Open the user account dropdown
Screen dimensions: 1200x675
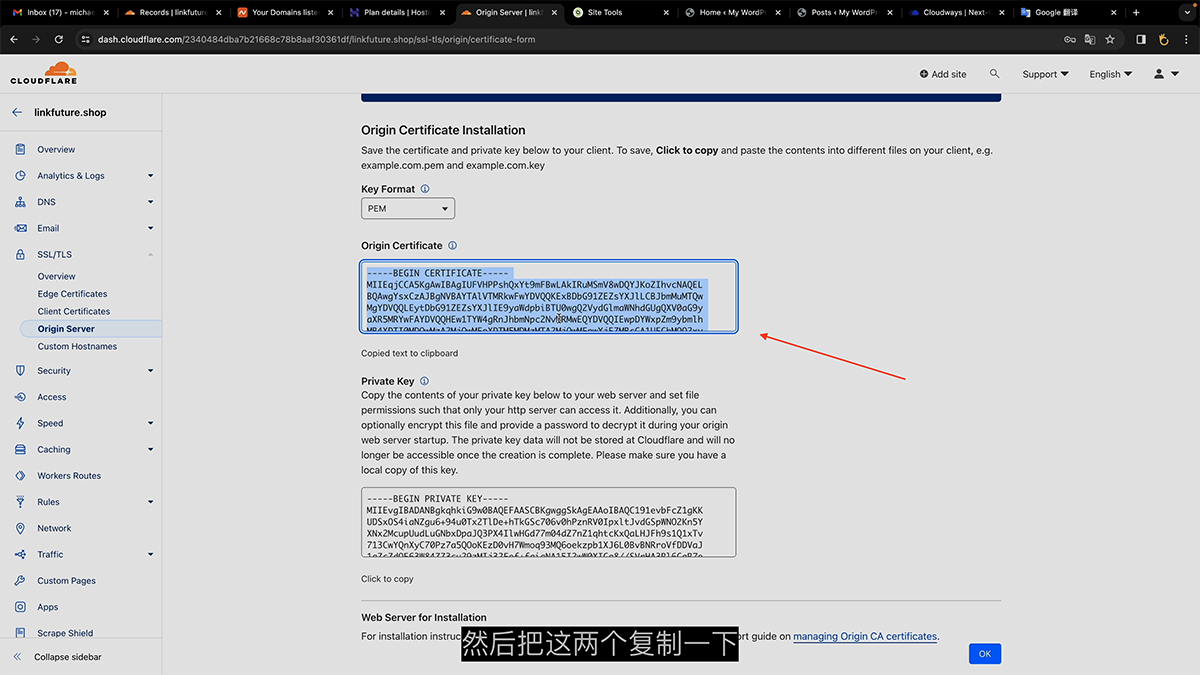(1165, 74)
